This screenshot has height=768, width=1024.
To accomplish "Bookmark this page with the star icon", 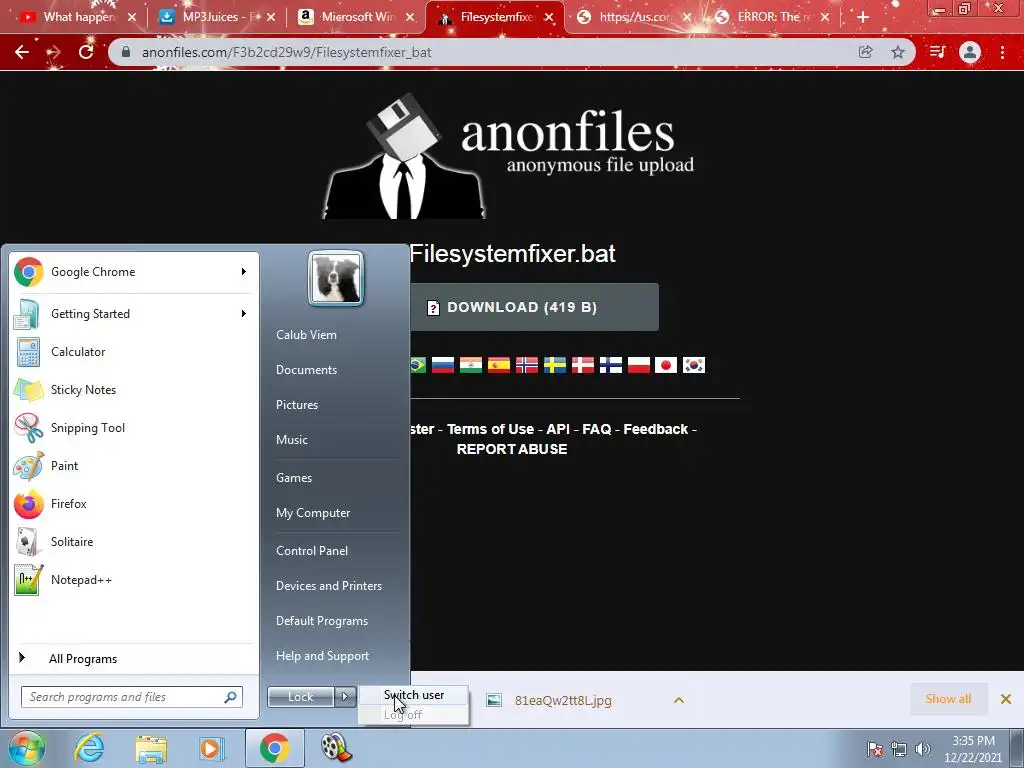I will tap(898, 52).
